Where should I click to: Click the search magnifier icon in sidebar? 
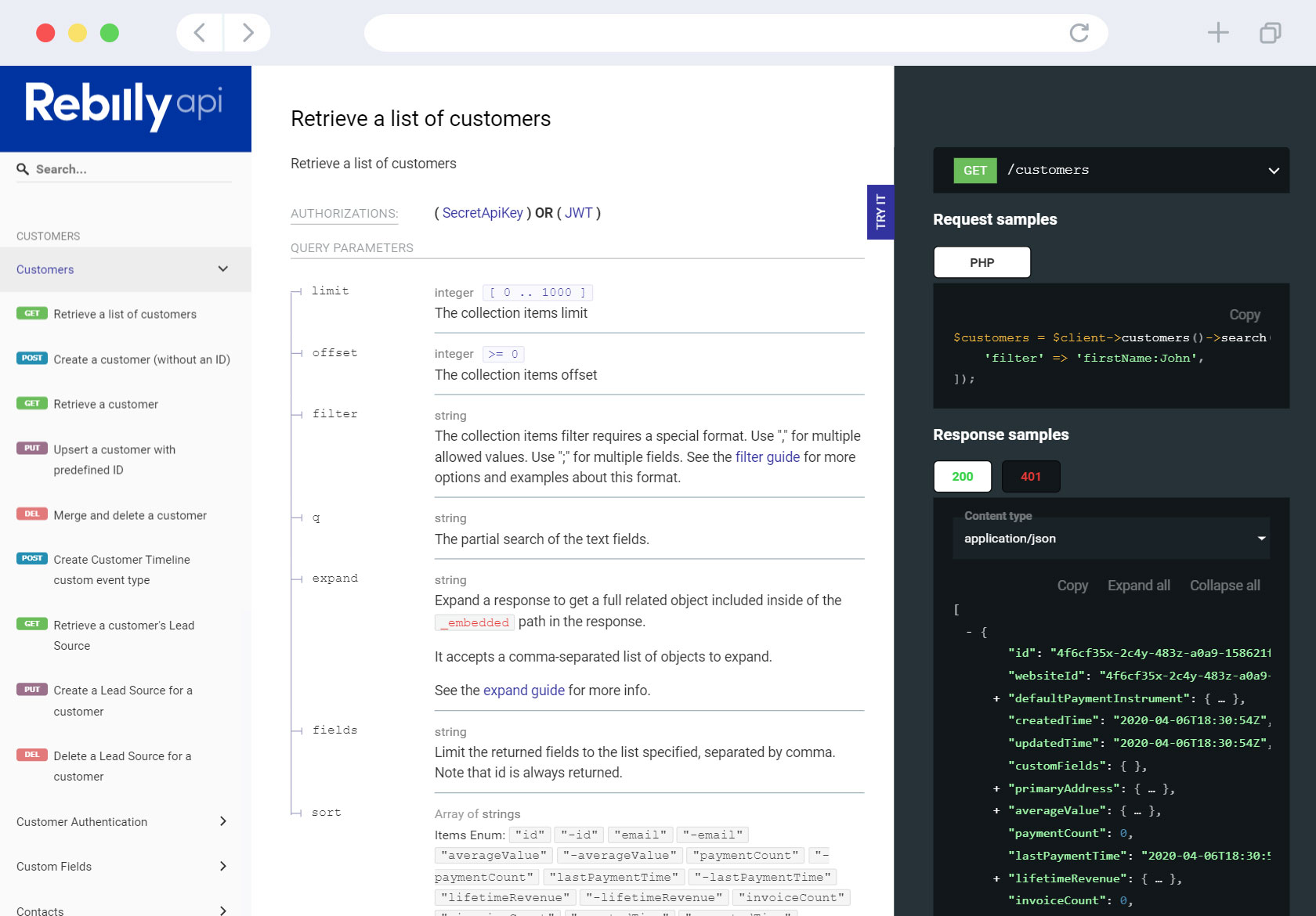(23, 169)
